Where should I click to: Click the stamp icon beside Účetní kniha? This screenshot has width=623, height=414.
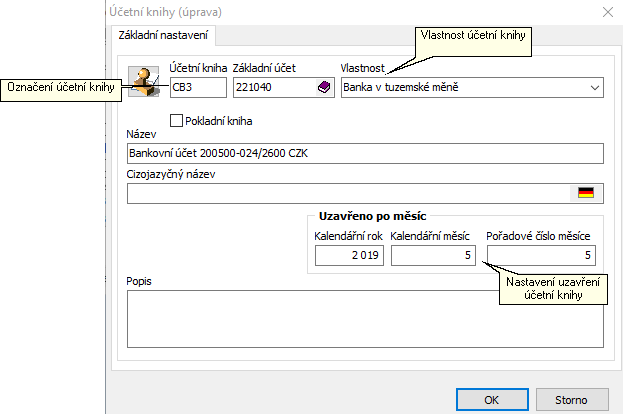pyautogui.click(x=143, y=82)
